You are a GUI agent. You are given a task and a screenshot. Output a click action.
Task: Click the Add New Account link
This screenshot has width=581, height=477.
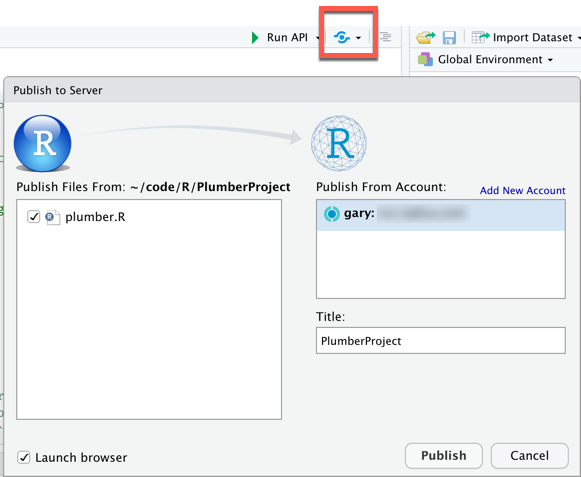[522, 191]
